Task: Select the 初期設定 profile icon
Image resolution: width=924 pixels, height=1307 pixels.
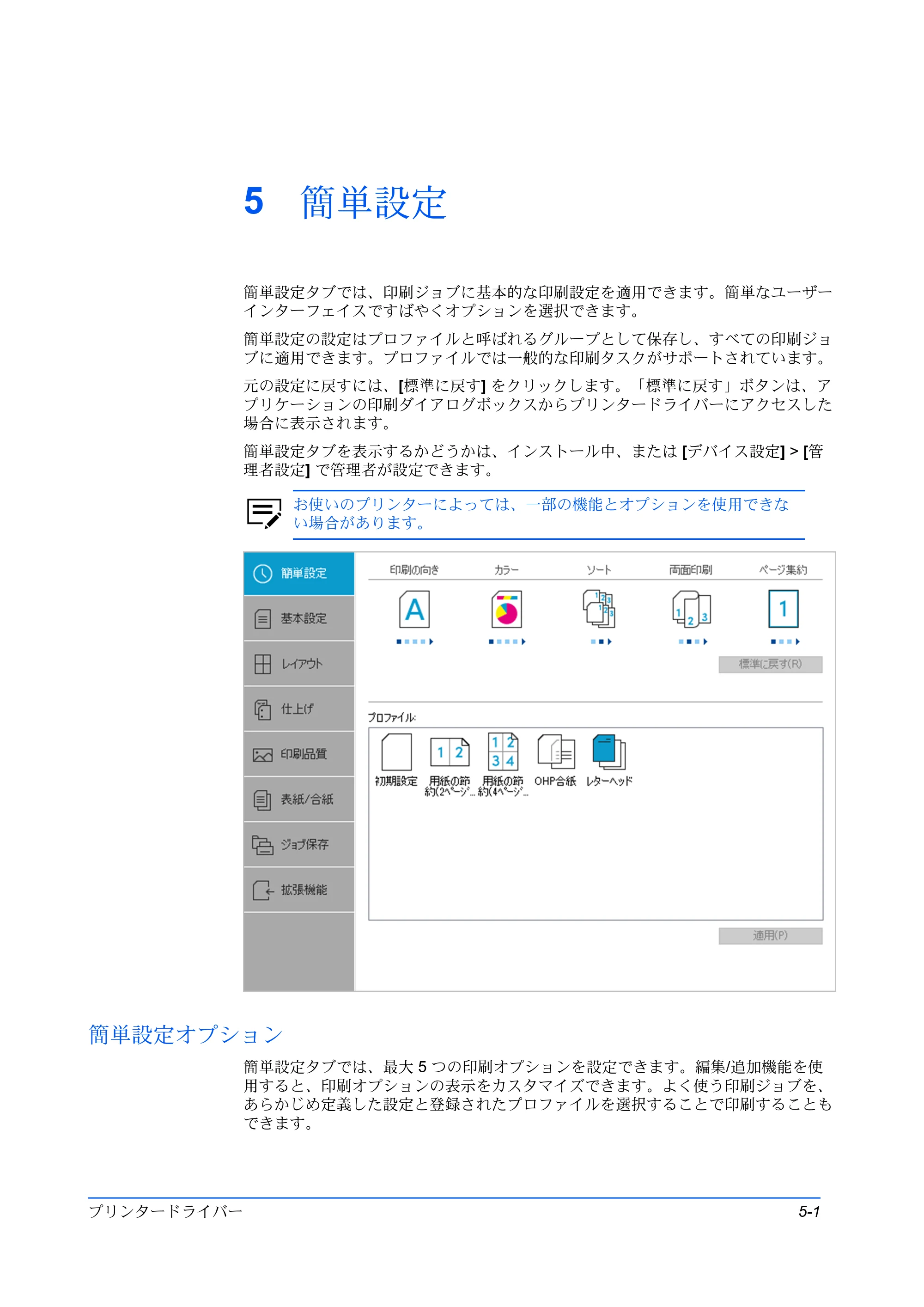Action: tap(396, 752)
